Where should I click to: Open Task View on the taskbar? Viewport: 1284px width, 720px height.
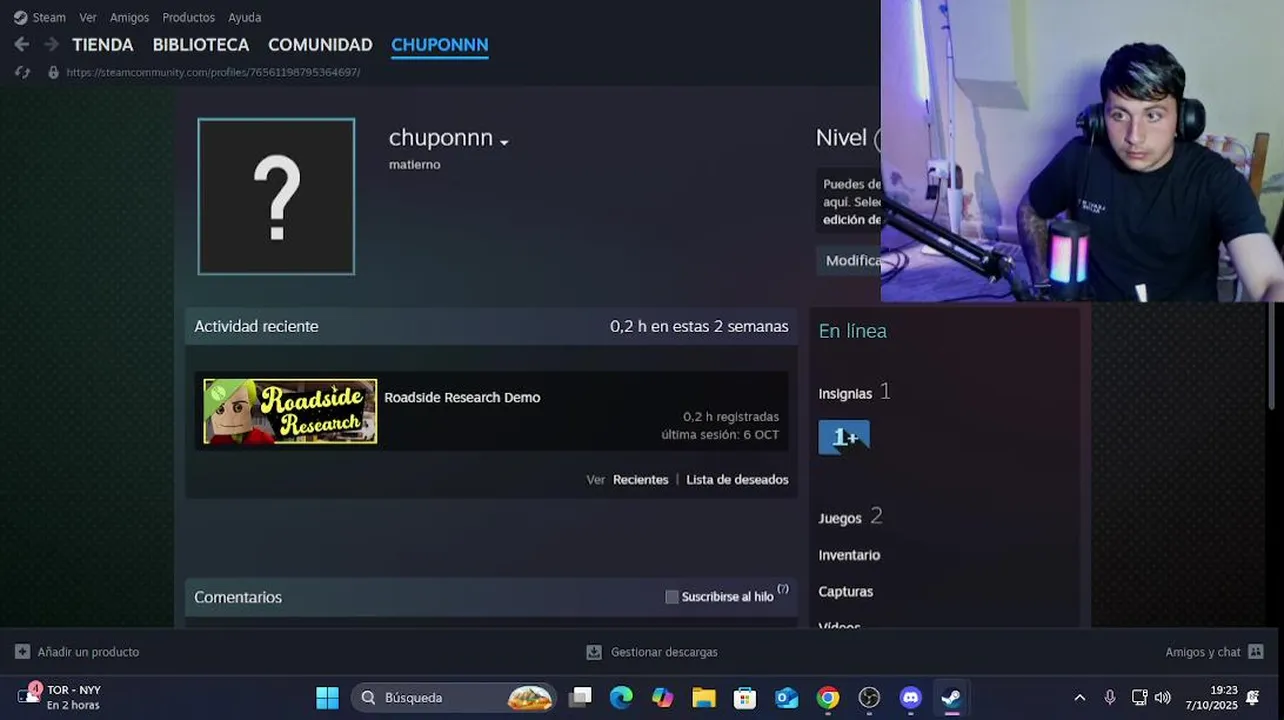580,698
